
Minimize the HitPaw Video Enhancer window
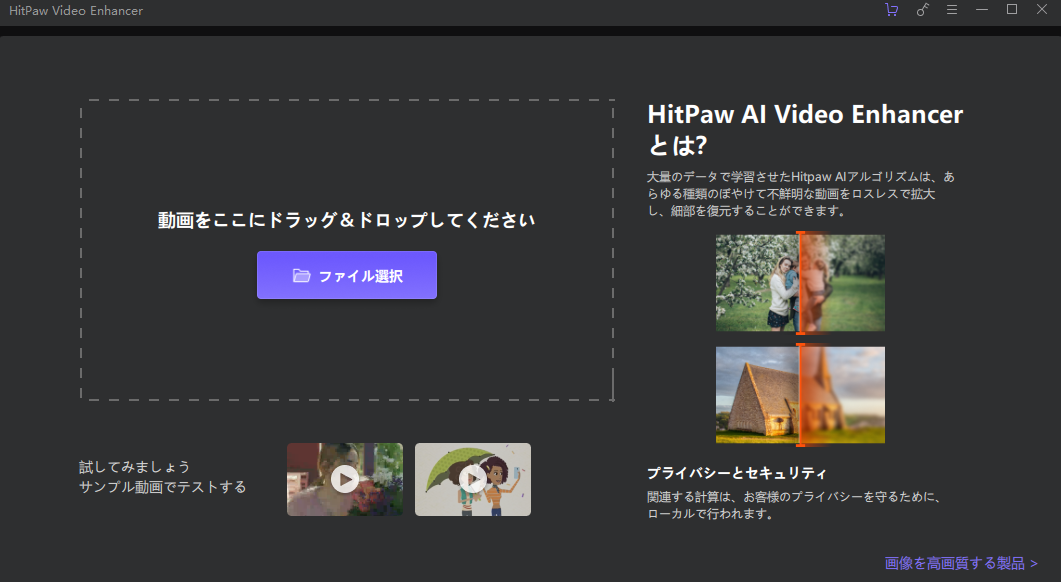[982, 9]
